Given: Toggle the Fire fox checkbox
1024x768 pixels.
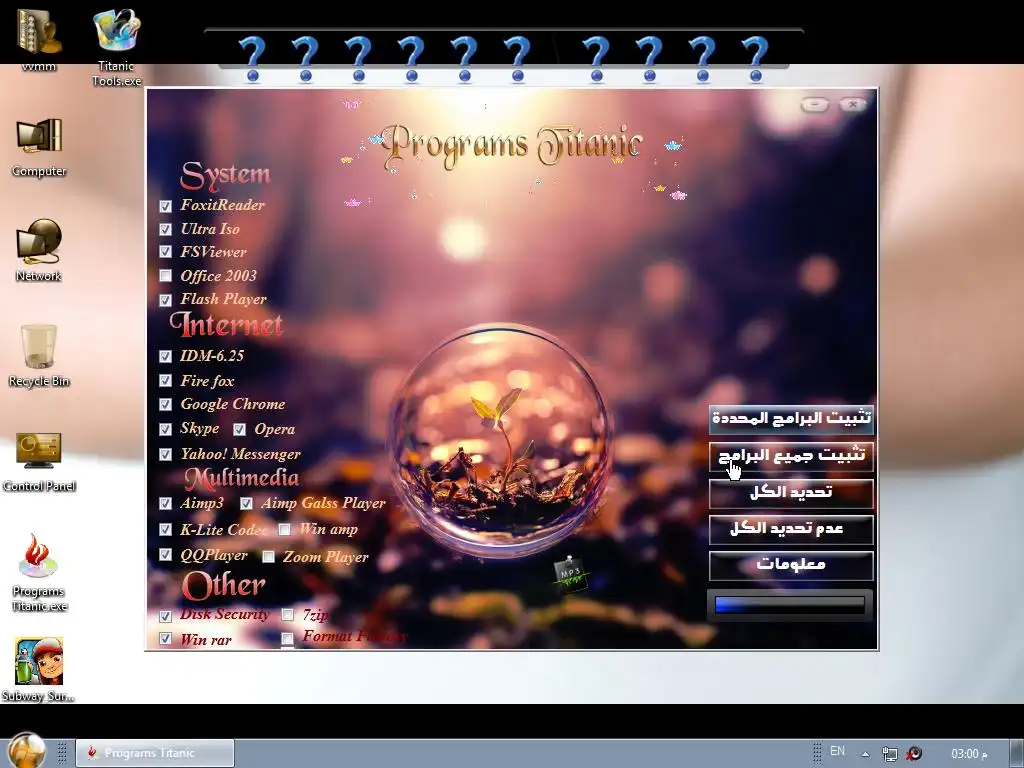Looking at the screenshot, I should (165, 381).
